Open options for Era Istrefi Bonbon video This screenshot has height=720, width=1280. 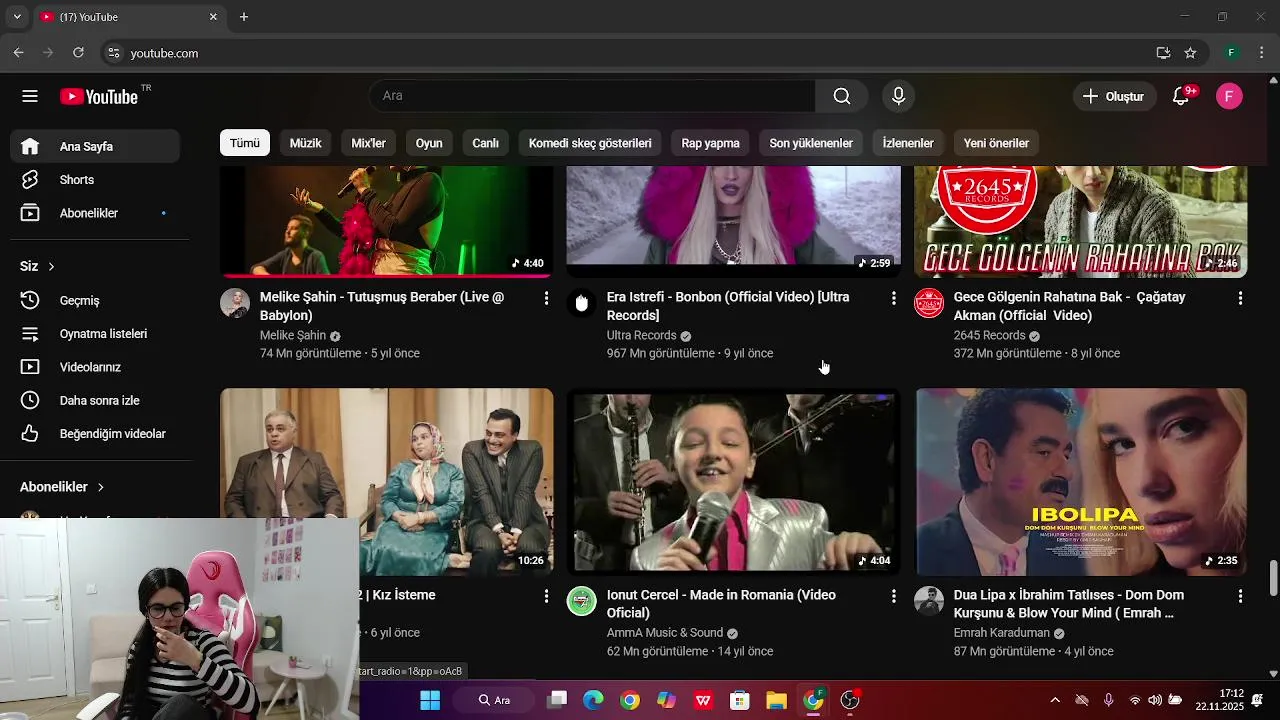893,298
